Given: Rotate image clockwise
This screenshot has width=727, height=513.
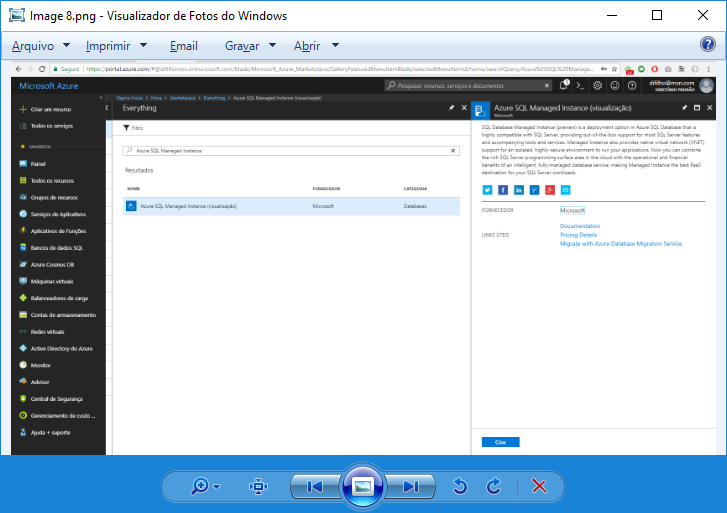Looking at the screenshot, I should [x=493, y=486].
